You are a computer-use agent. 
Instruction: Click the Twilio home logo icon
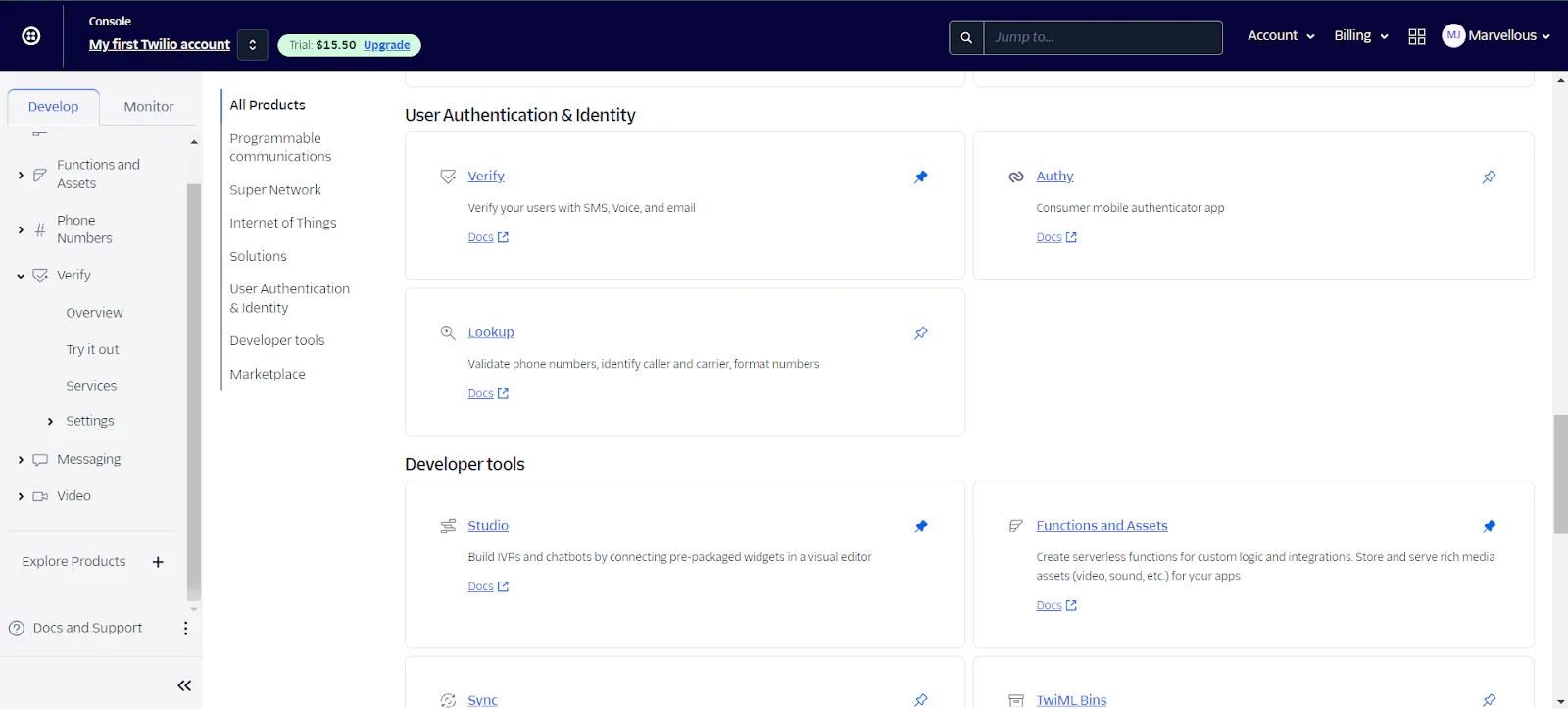coord(31,36)
